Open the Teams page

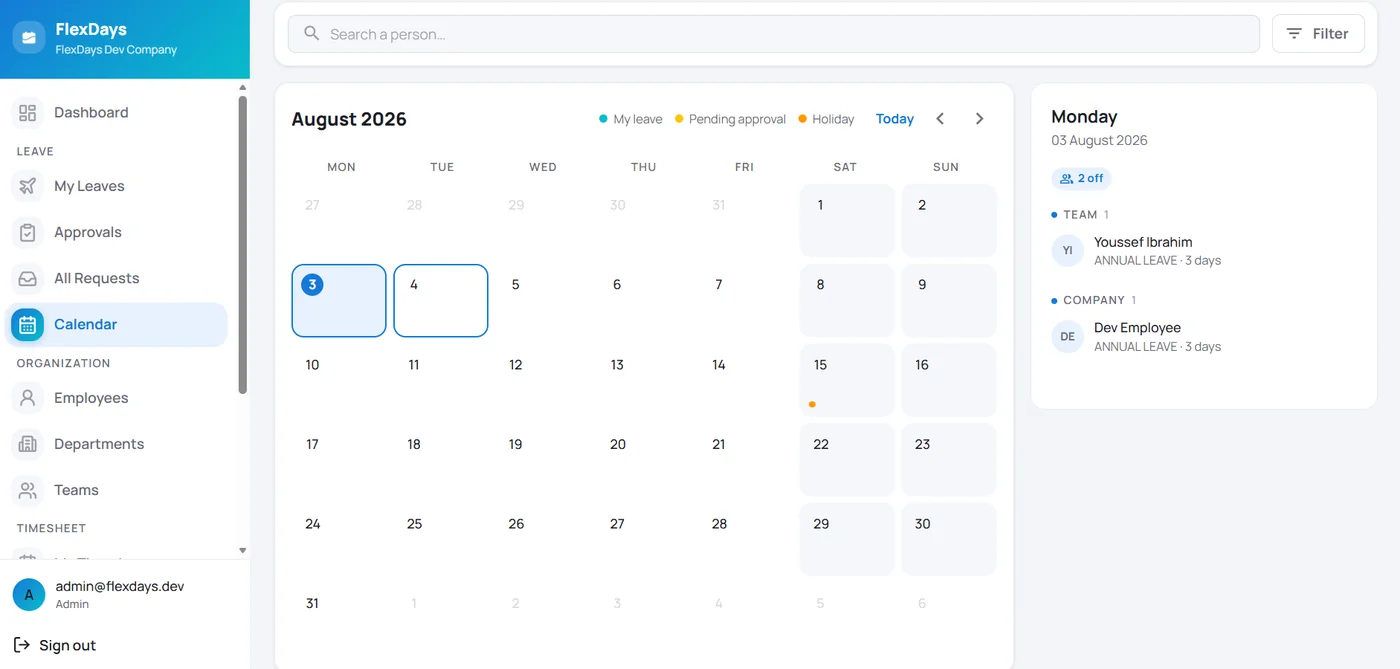(x=116, y=490)
